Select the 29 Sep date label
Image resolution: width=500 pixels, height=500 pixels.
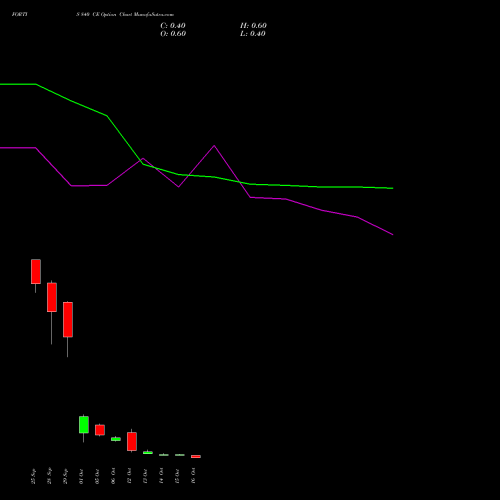pos(65,476)
